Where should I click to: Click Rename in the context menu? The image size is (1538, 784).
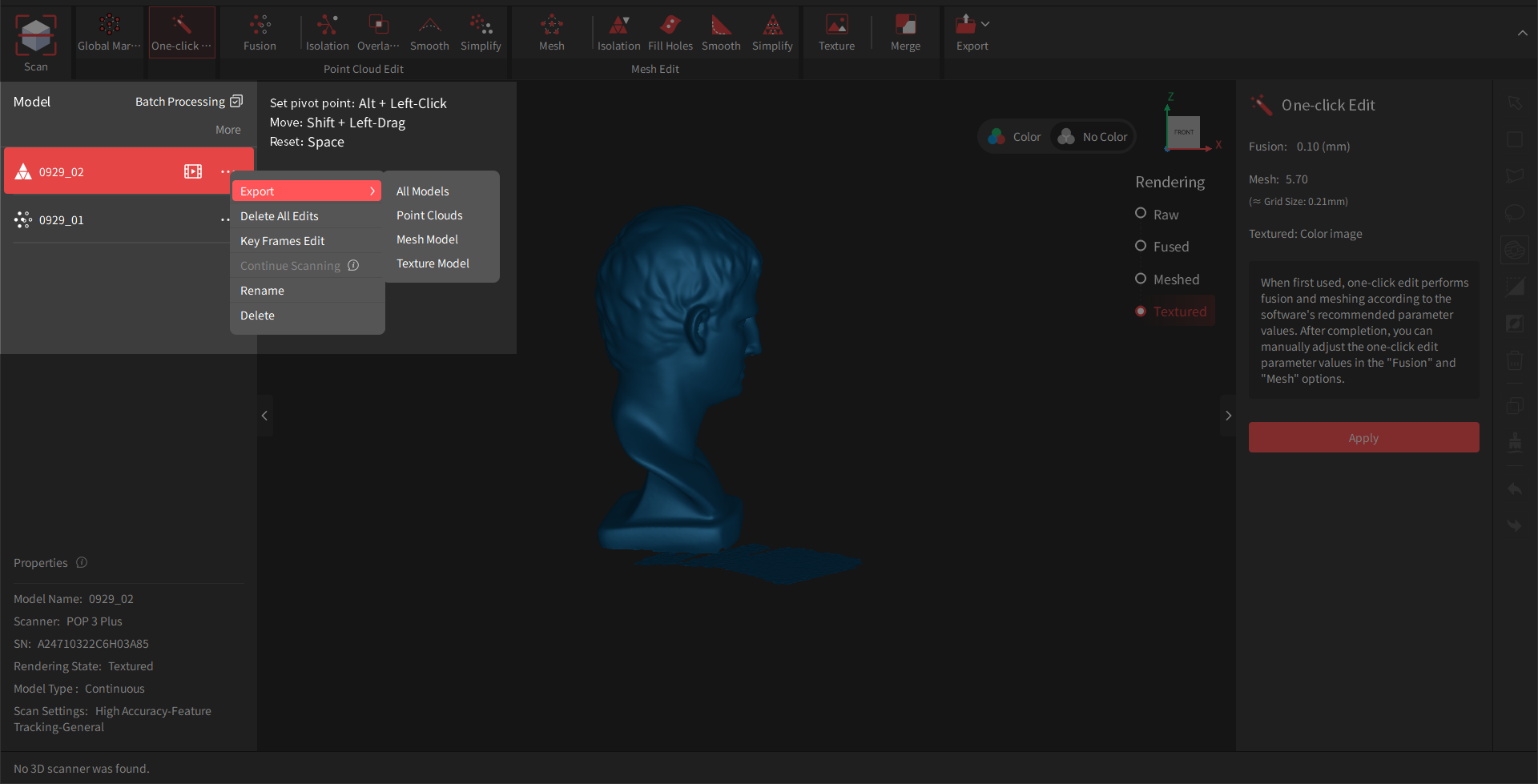click(261, 290)
